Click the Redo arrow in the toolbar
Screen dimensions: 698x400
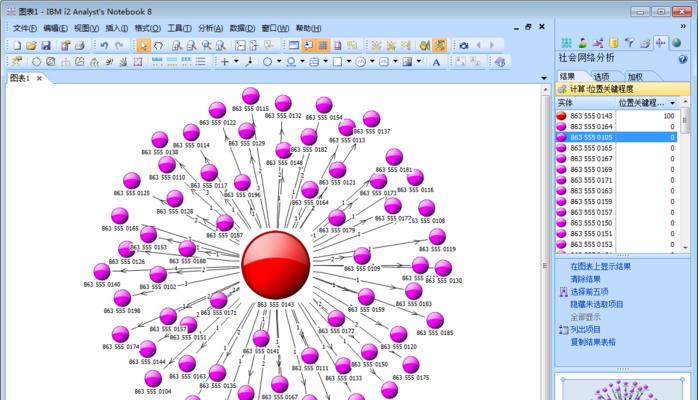[x=119, y=45]
